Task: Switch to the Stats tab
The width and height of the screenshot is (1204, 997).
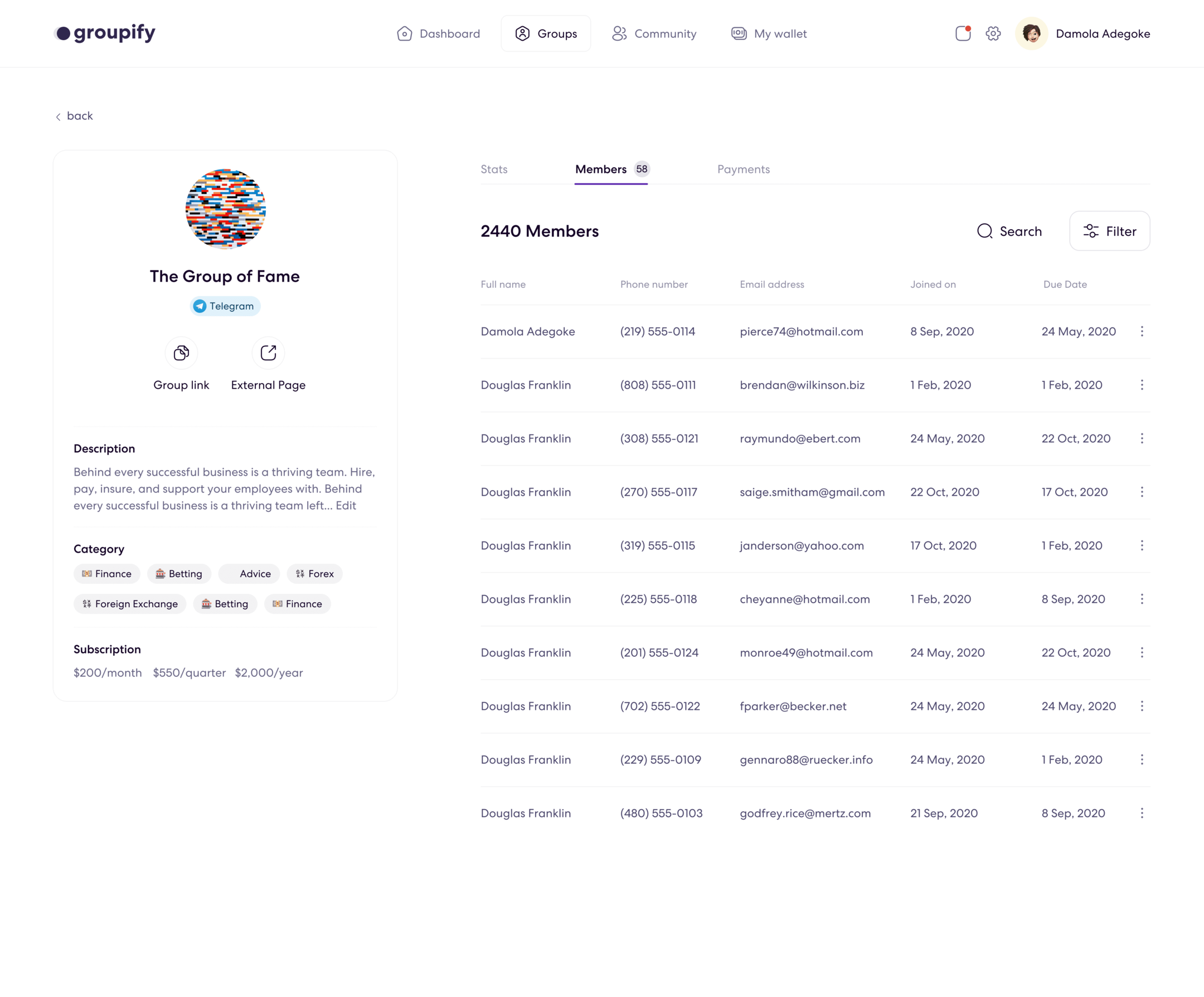Action: click(494, 168)
